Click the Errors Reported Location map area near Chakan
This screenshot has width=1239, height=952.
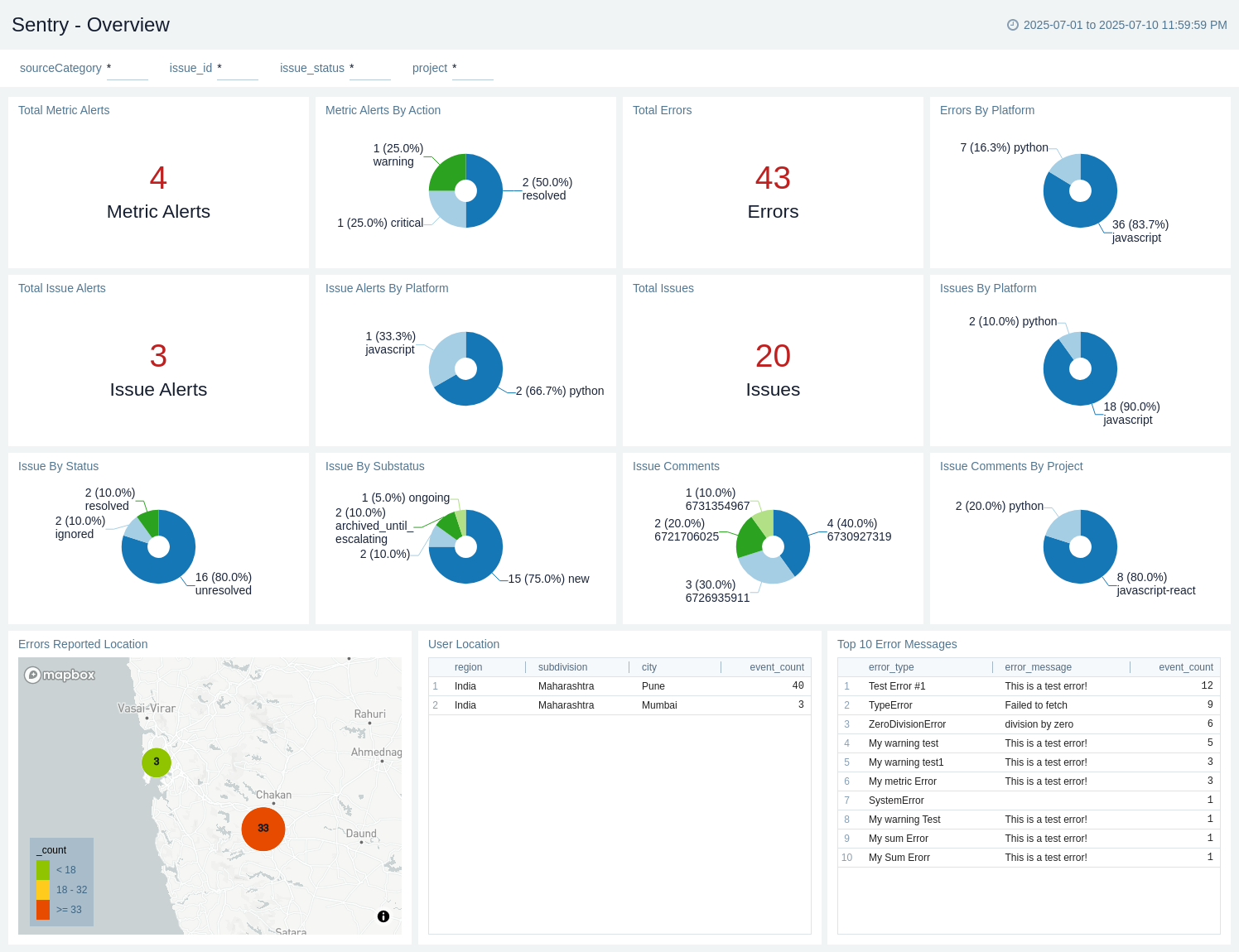[x=273, y=796]
